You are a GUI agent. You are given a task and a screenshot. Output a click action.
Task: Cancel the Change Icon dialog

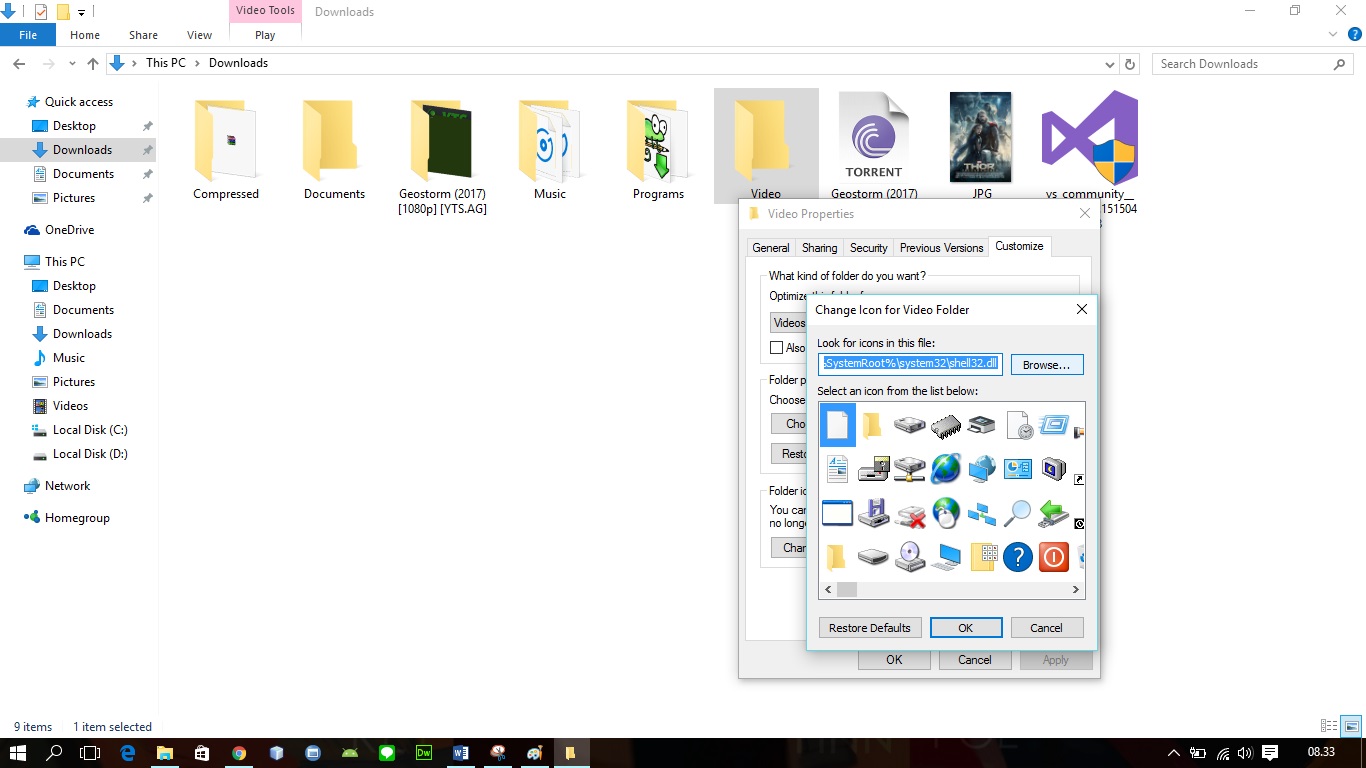1046,628
